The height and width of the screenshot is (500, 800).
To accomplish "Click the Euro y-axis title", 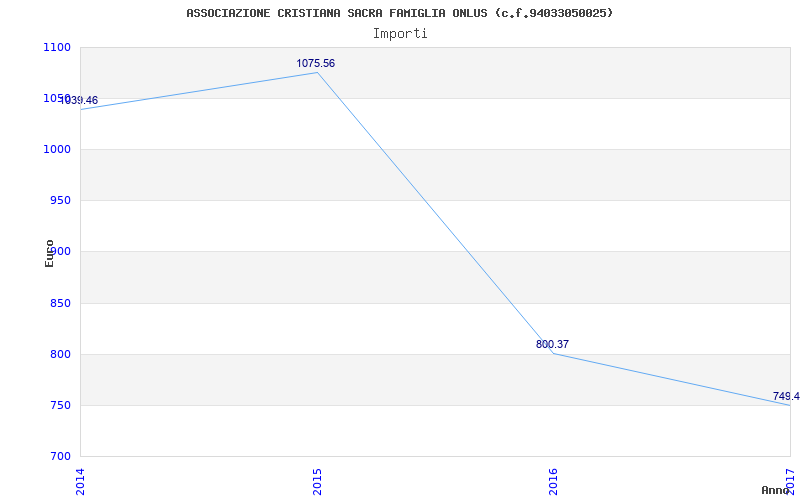I will (x=49, y=253).
